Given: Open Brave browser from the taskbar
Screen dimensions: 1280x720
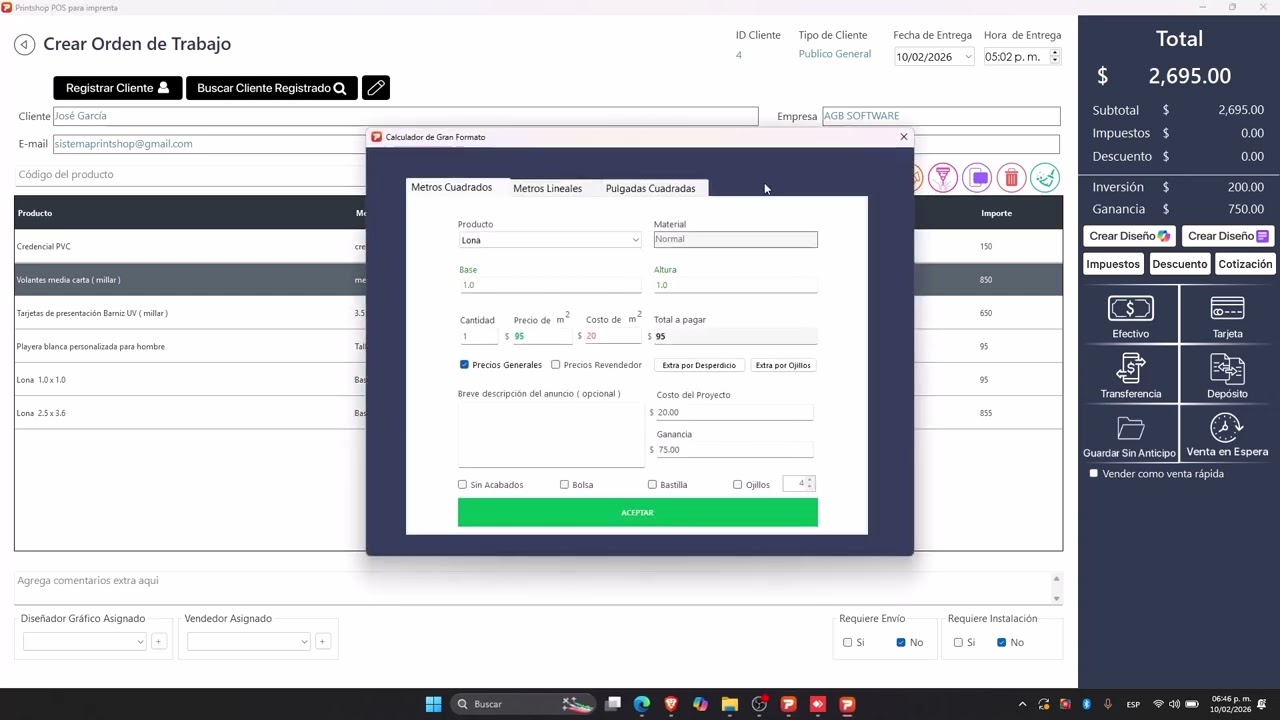Looking at the screenshot, I should click(671, 704).
